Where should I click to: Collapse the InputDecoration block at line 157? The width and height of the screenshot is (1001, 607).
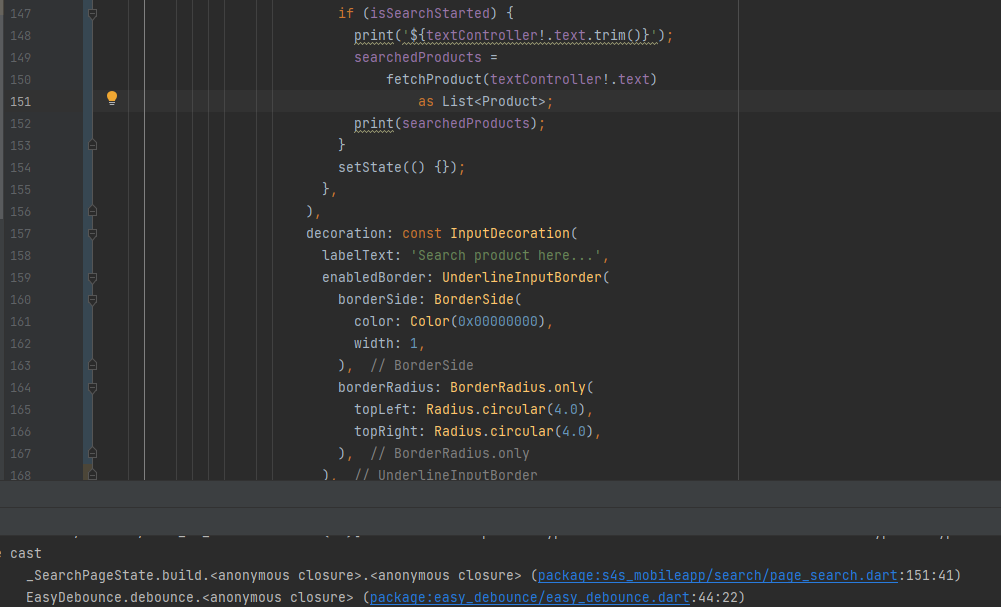pyautogui.click(x=93, y=234)
